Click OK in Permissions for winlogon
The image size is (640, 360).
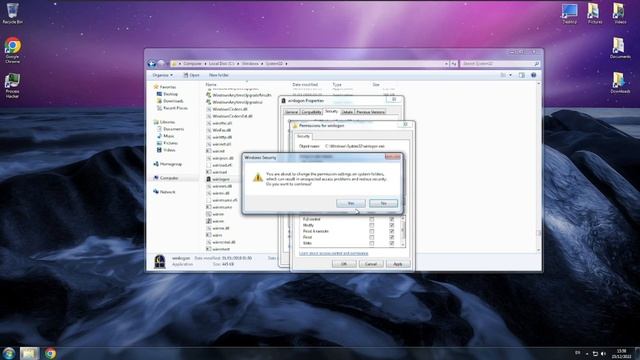pyautogui.click(x=344, y=264)
